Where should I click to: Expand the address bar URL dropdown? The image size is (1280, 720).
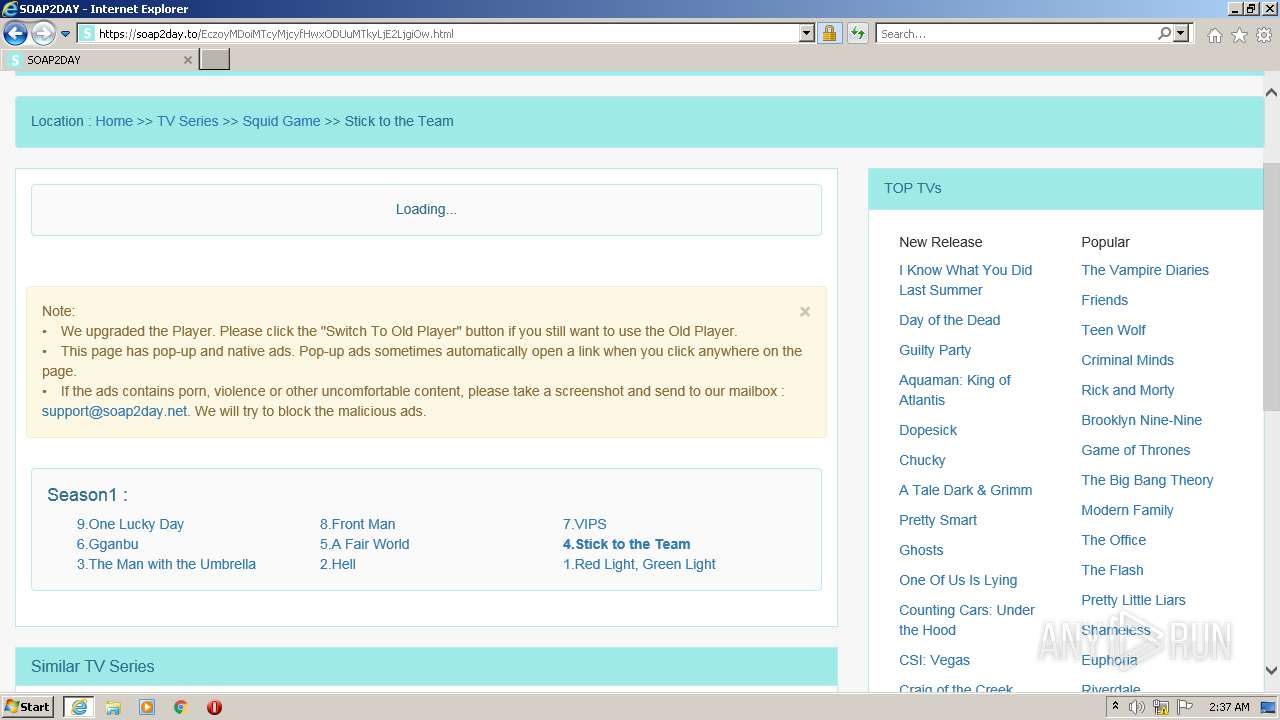coord(807,33)
